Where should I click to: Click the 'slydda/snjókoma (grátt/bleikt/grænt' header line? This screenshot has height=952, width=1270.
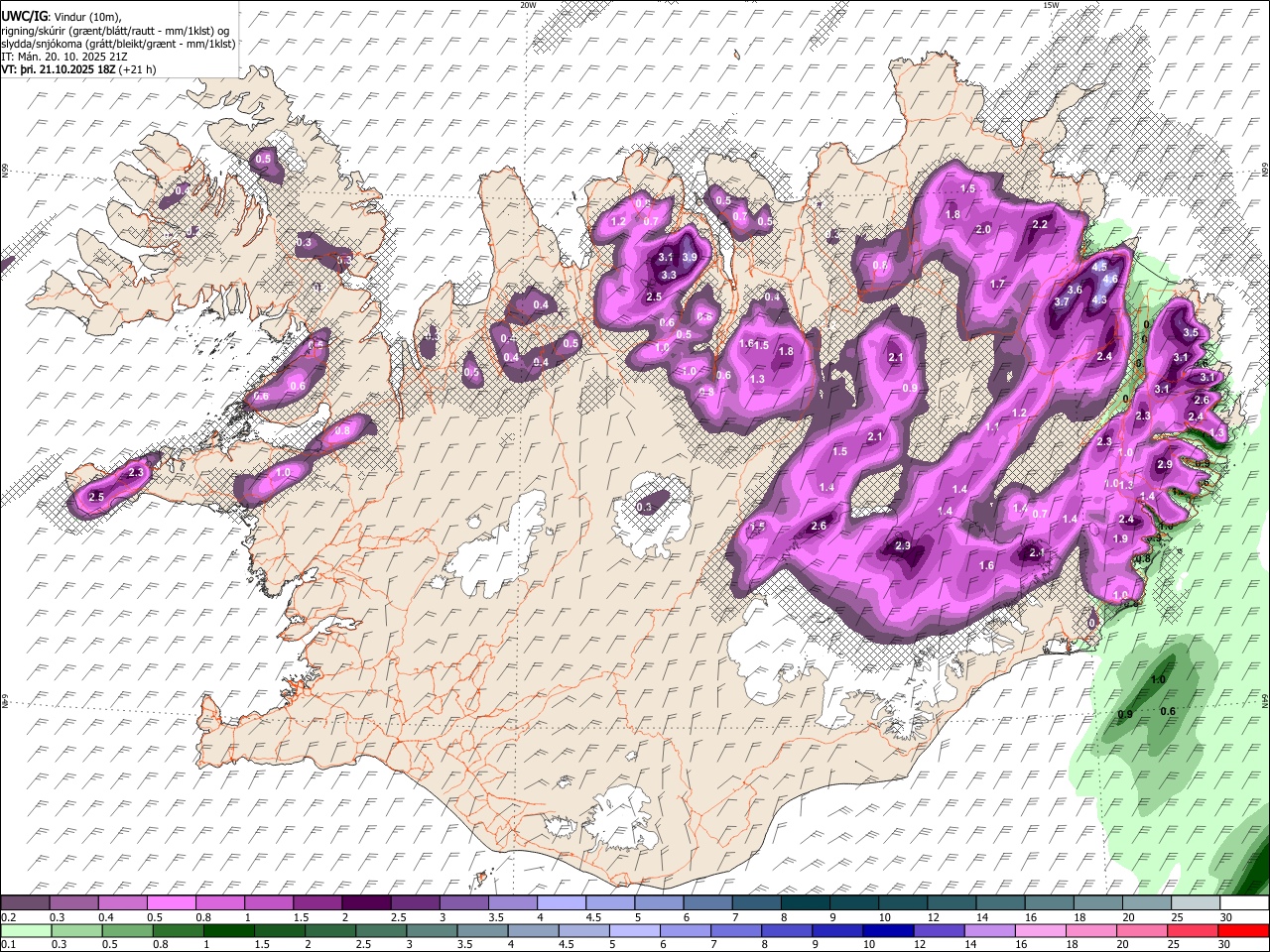(118, 44)
